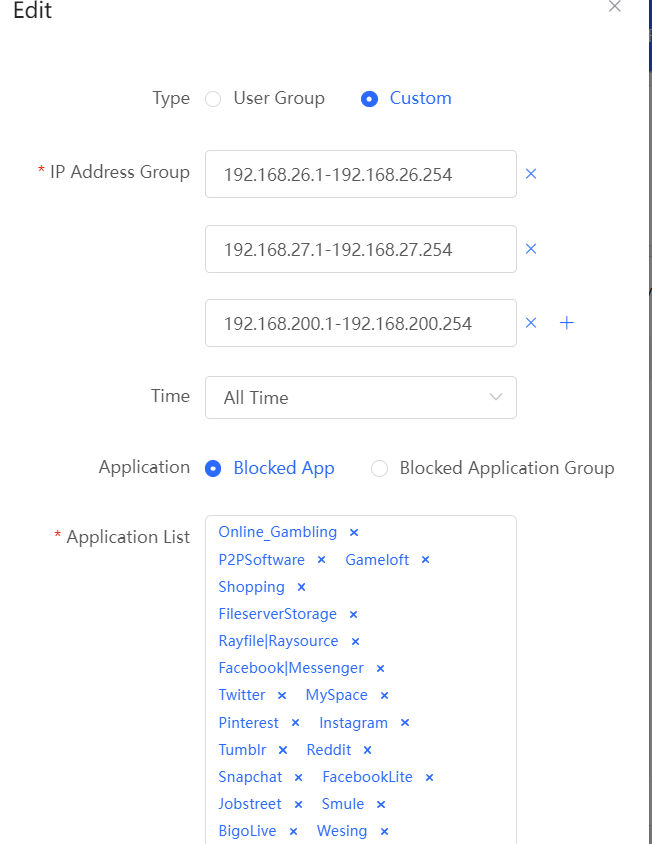Image resolution: width=652 pixels, height=844 pixels.
Task: Remove the Gameloft tag
Action: tap(425, 560)
